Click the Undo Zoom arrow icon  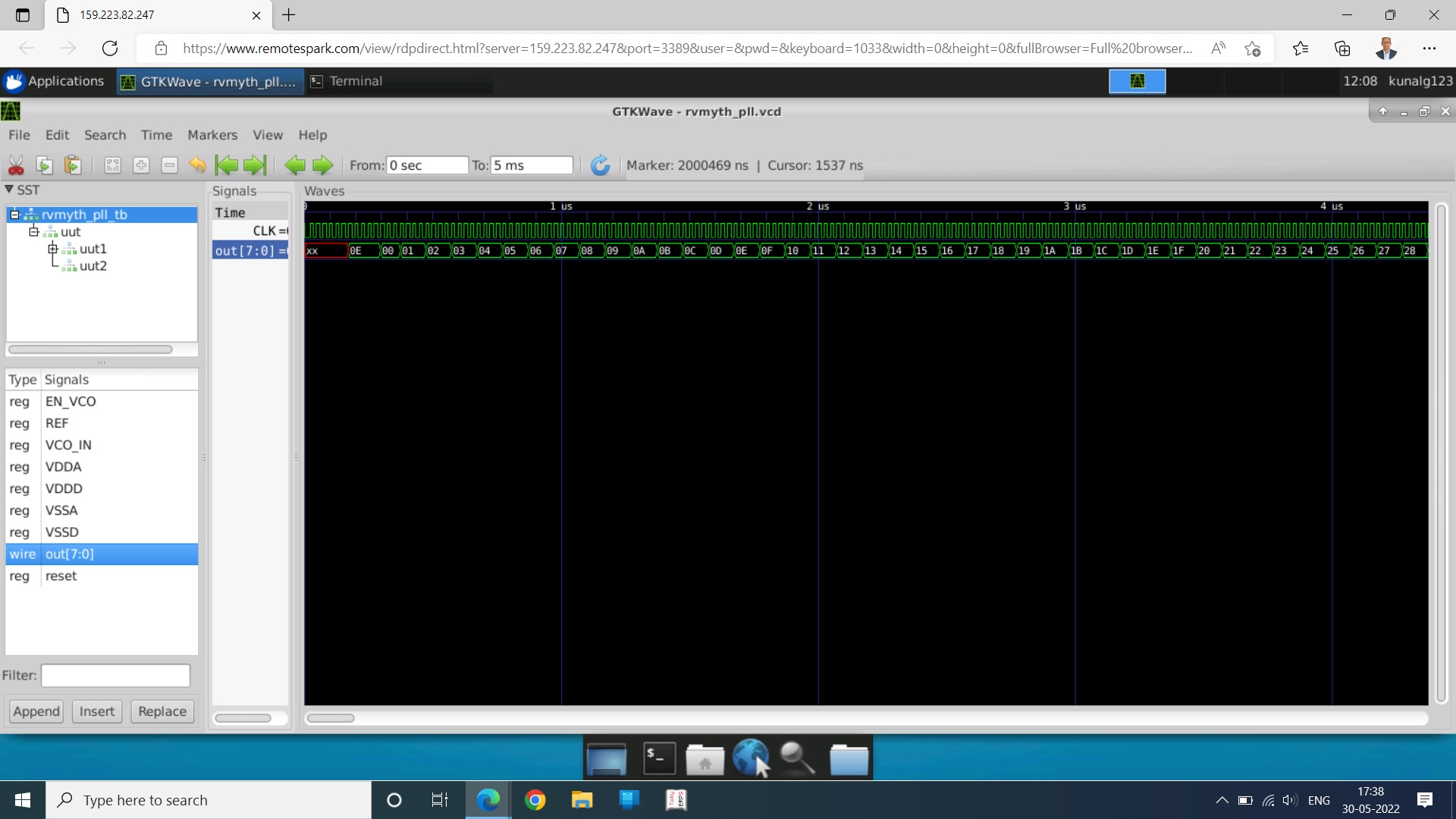tap(197, 165)
